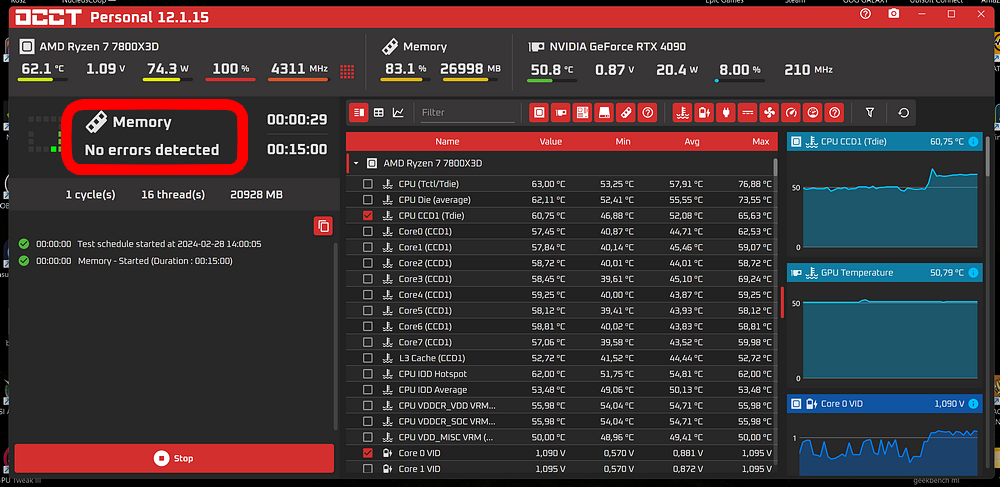
Task: Click the Core2 (CCD1) row label
Action: (425, 263)
